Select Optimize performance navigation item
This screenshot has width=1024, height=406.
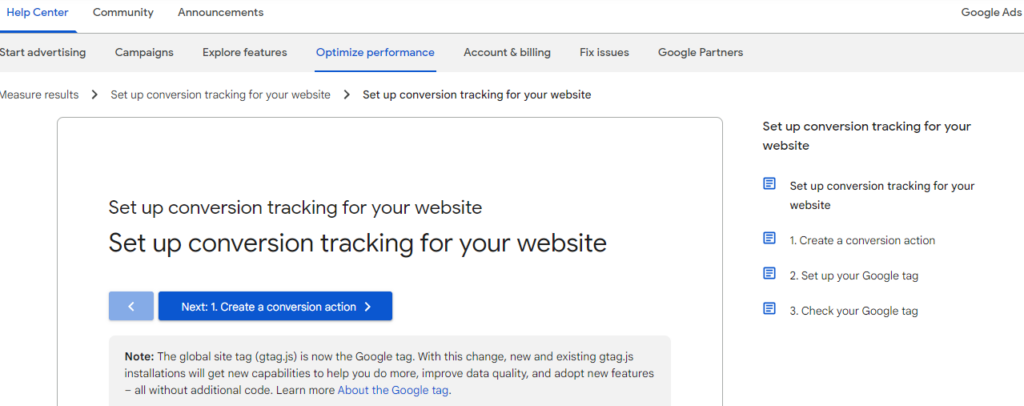[375, 52]
